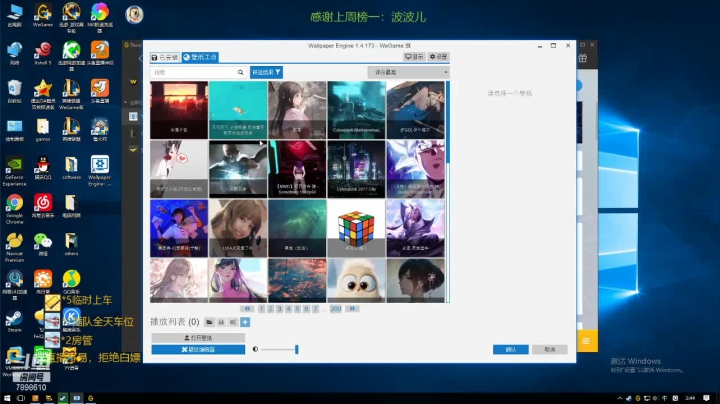The width and height of the screenshot is (720, 404).
Task: Switch to the 壁纸工坊 (Workshop) tab
Action: [200, 57]
